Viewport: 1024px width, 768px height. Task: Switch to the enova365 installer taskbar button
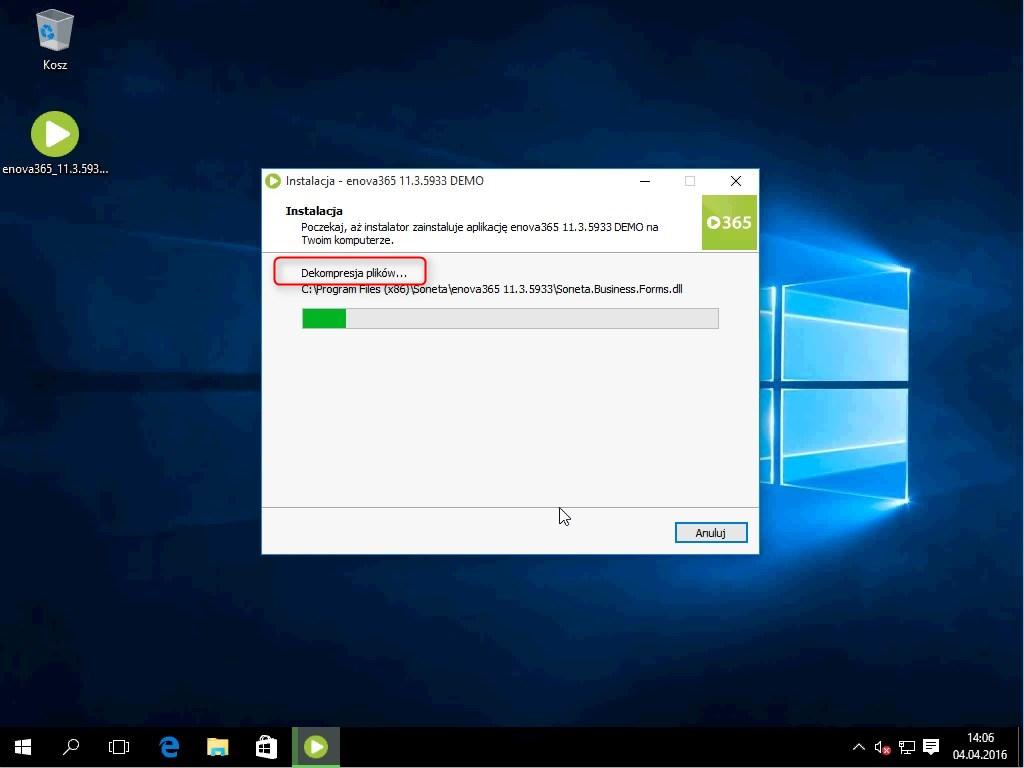coord(315,746)
